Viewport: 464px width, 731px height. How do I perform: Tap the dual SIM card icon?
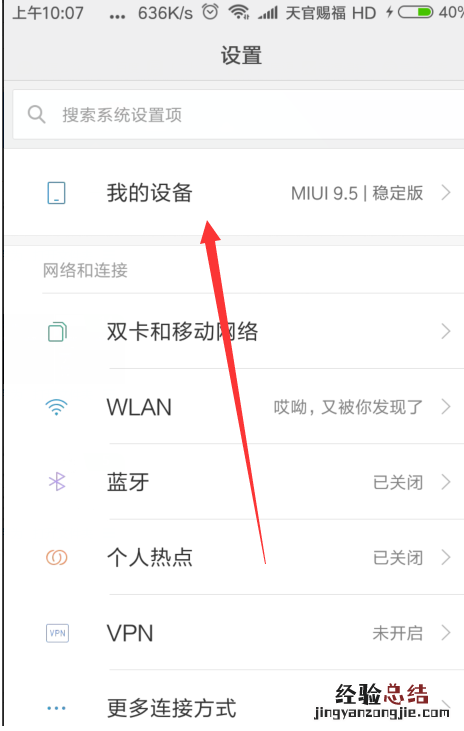tap(57, 332)
